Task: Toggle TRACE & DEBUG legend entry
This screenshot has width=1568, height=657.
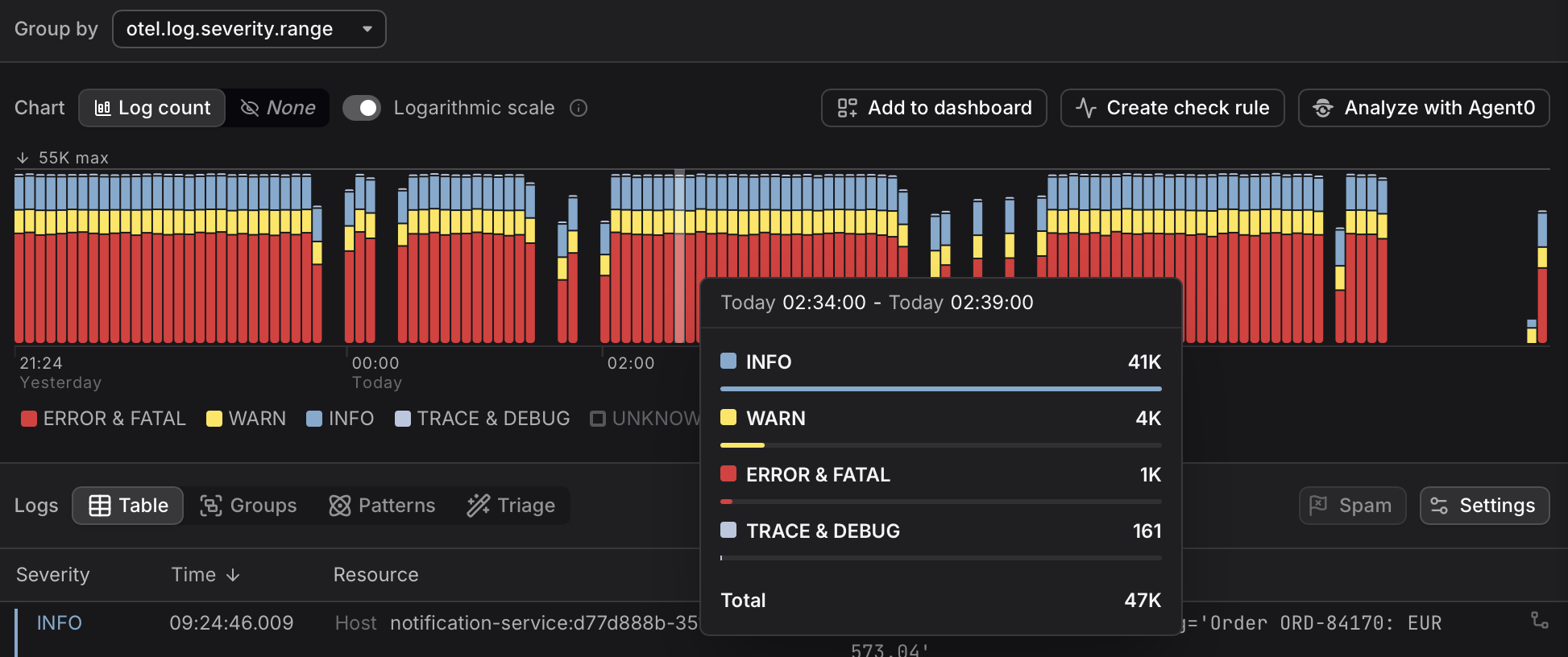Action: [482, 419]
